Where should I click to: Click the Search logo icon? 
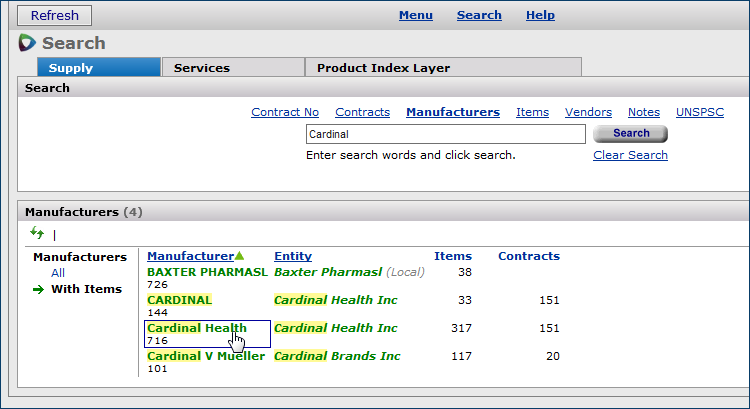click(28, 43)
